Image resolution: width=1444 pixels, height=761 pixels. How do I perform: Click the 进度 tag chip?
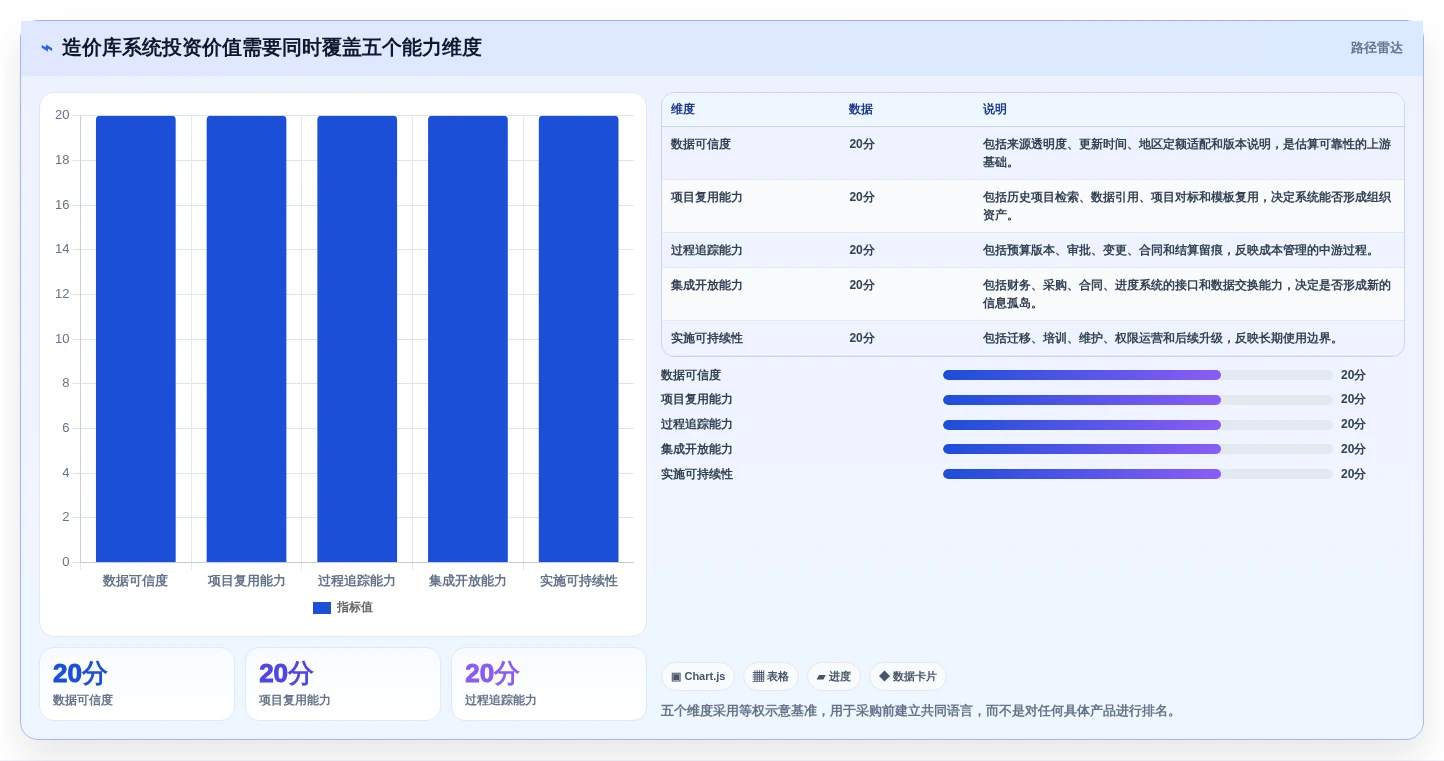click(x=834, y=677)
